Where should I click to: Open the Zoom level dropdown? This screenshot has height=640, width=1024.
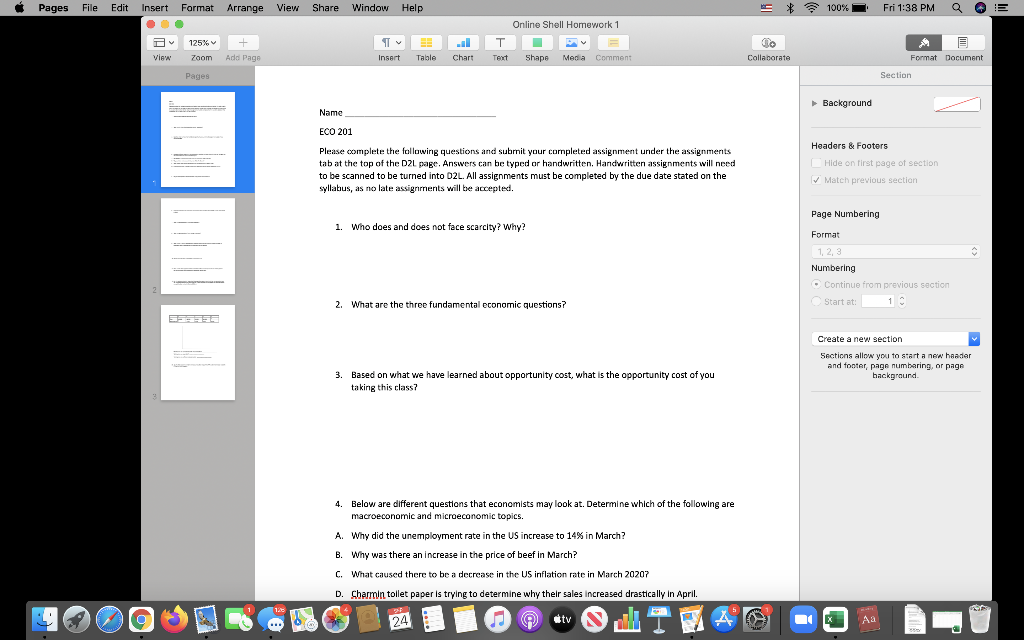(x=200, y=42)
